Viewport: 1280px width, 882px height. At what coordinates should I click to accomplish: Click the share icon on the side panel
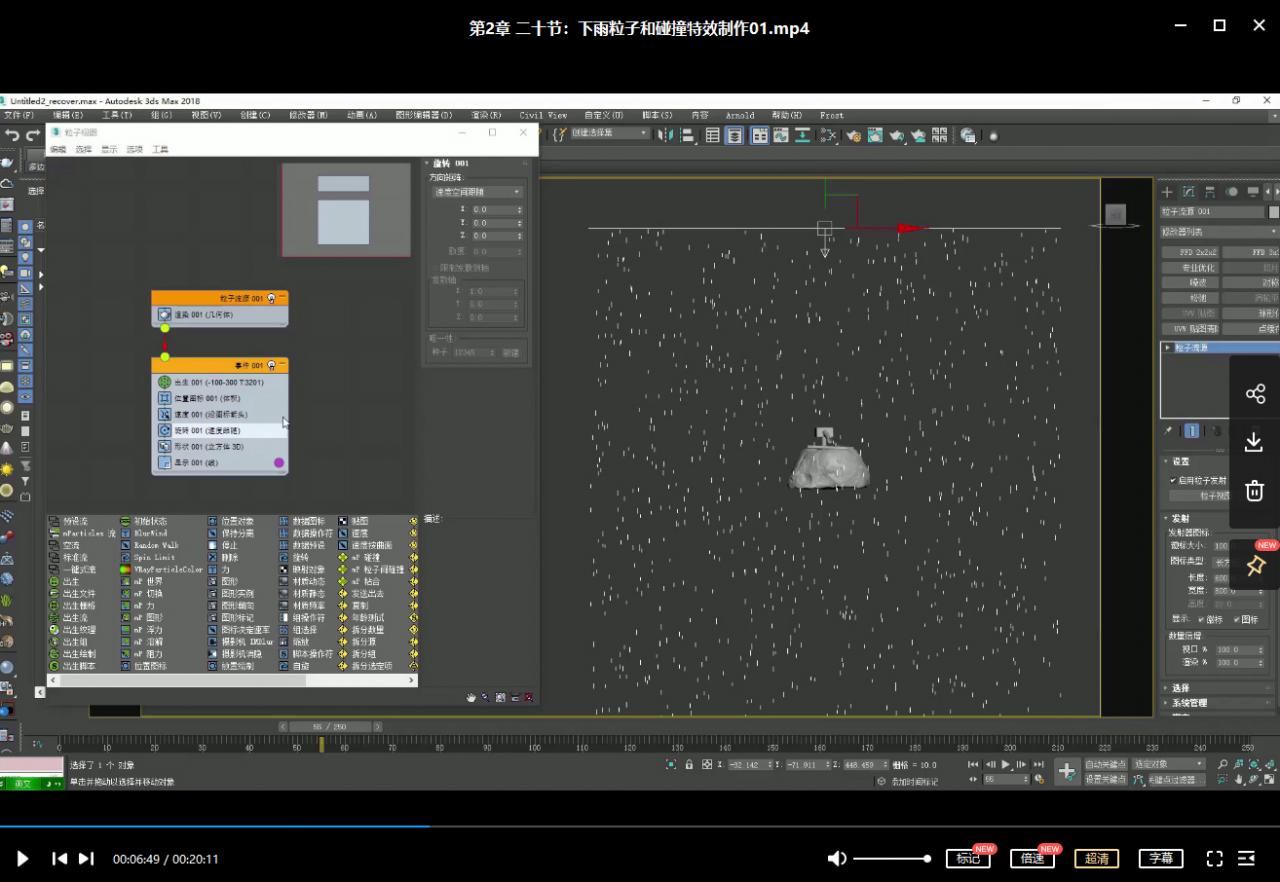1255,393
